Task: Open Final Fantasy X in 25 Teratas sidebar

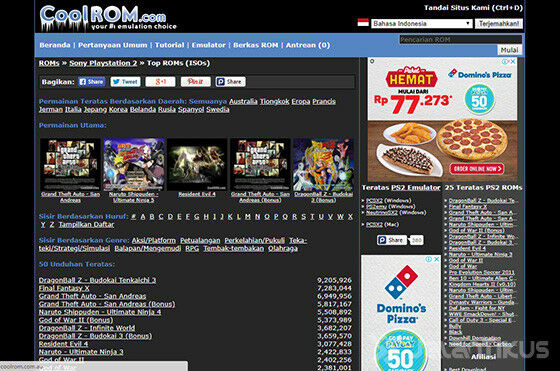Action: 468,206
